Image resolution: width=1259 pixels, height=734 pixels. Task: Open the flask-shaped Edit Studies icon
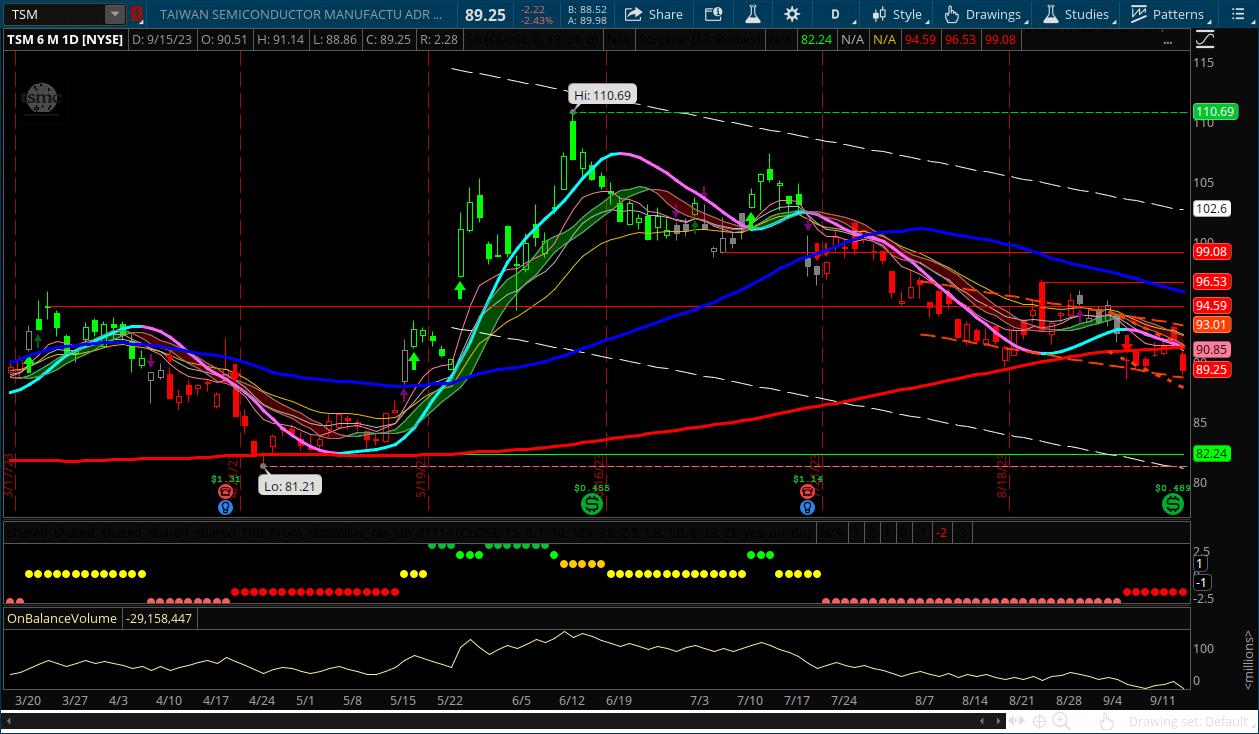click(x=753, y=14)
